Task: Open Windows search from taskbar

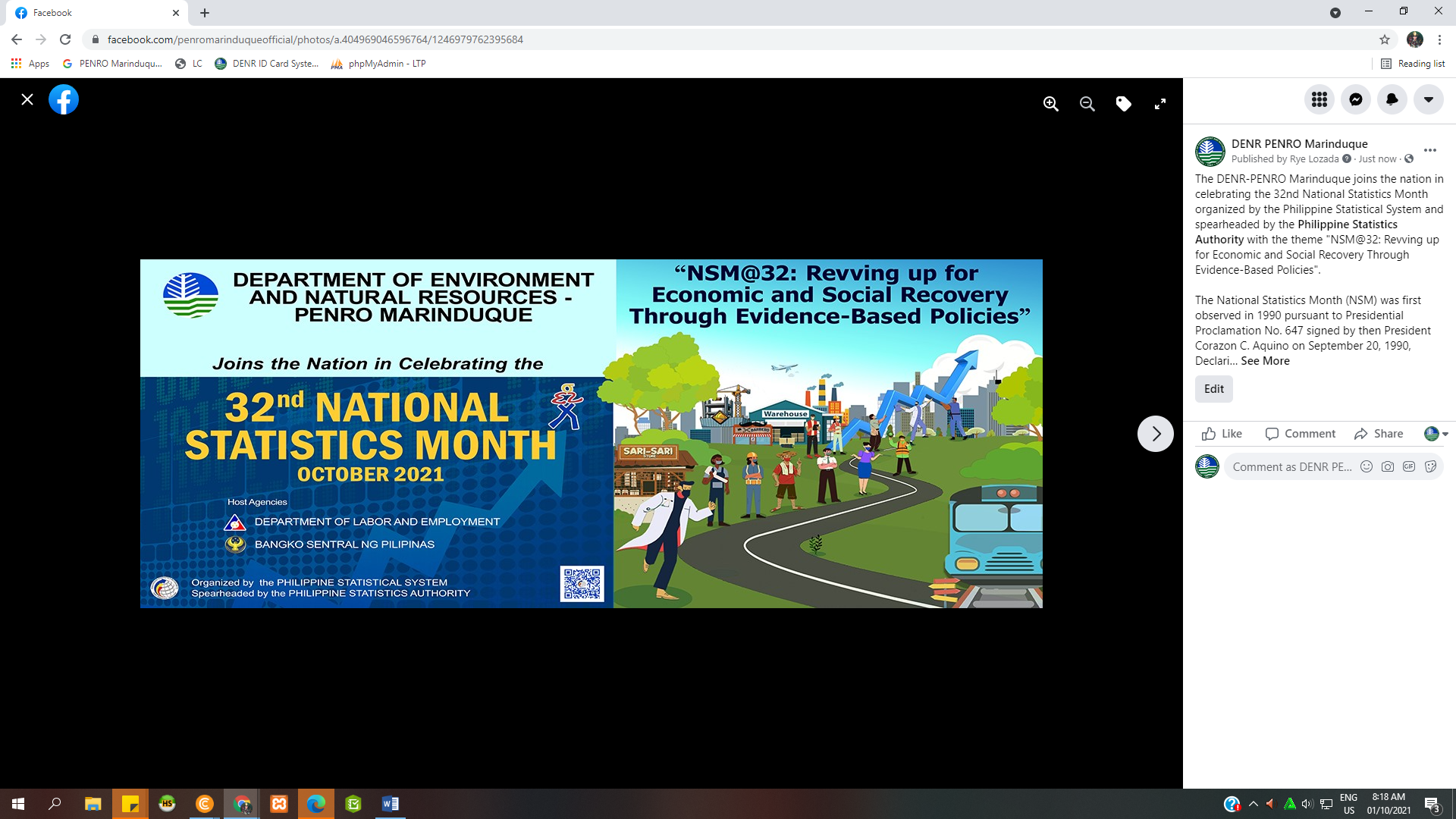Action: (55, 804)
